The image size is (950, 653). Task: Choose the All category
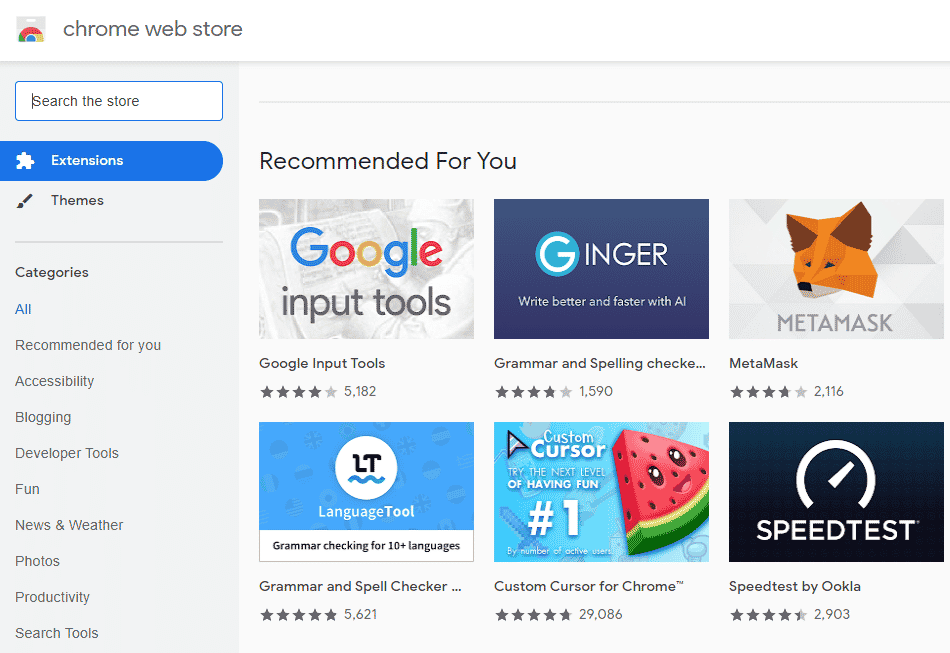24,309
